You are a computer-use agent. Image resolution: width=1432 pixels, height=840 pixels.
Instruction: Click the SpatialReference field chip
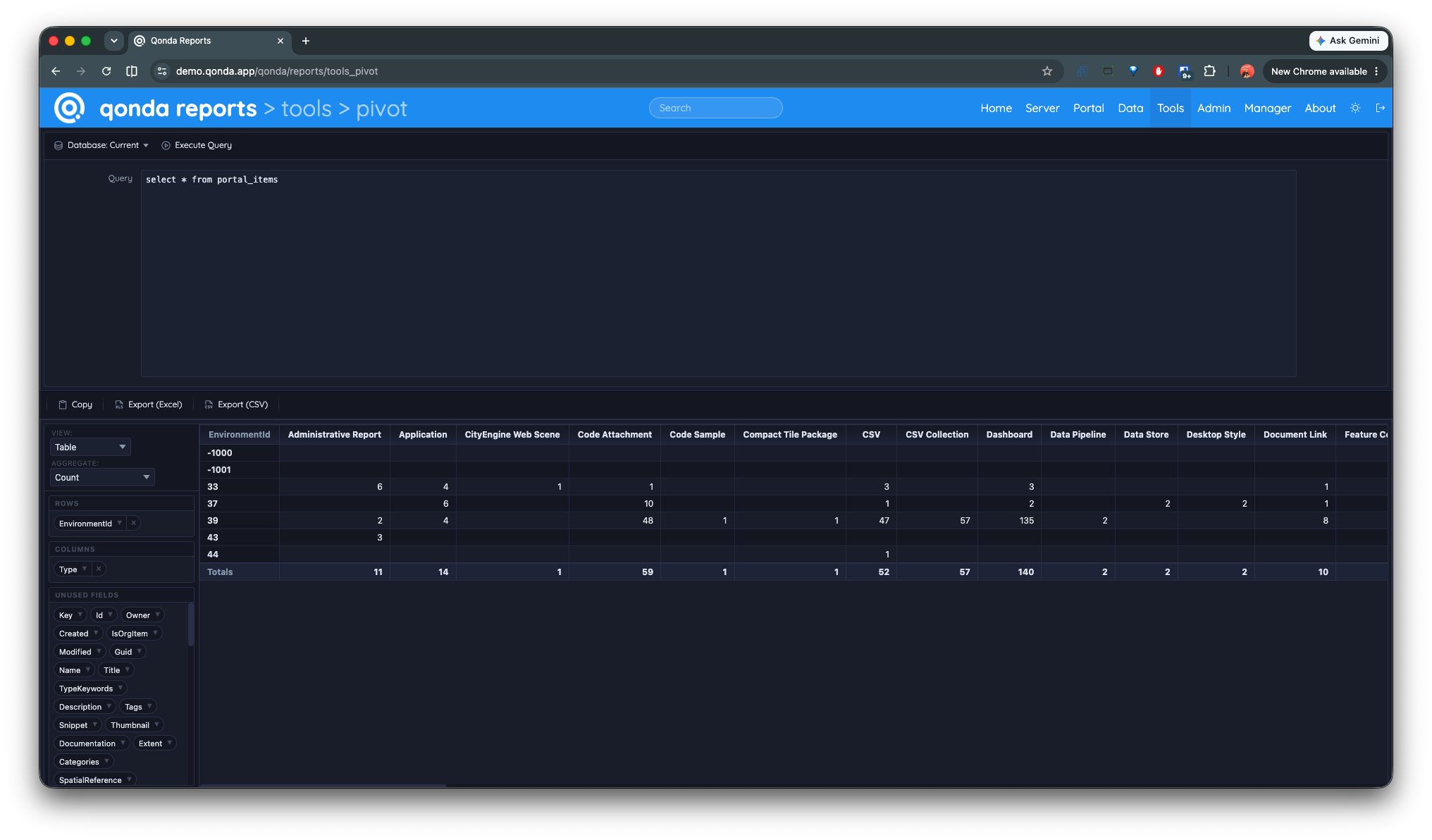coord(94,779)
